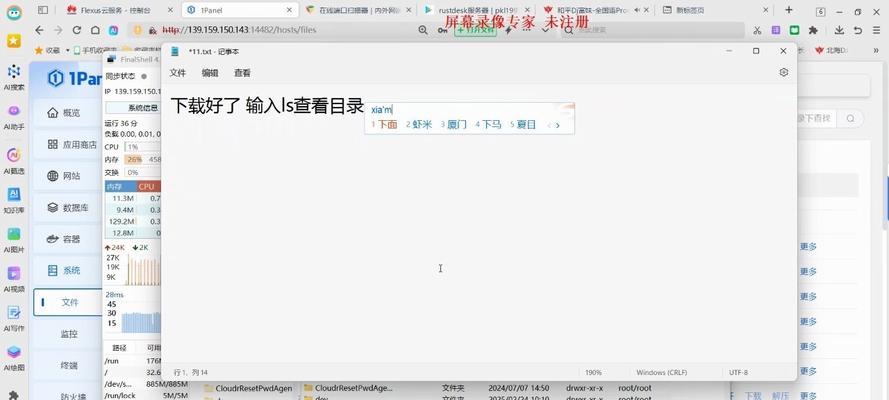Click the browser avatar icon at top-left

point(14,12)
